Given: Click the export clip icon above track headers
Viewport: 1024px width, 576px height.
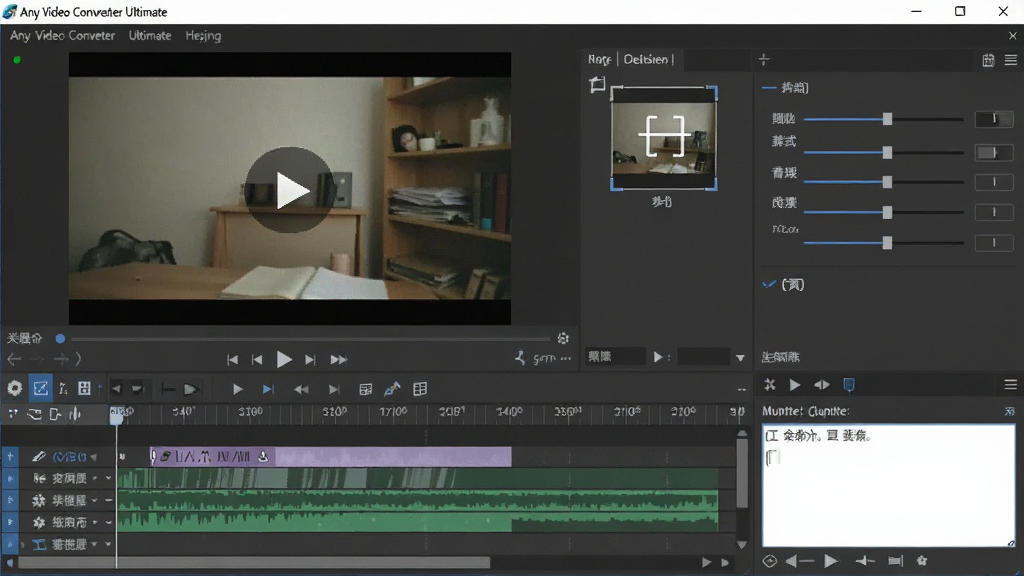Looking at the screenshot, I should 55,414.
